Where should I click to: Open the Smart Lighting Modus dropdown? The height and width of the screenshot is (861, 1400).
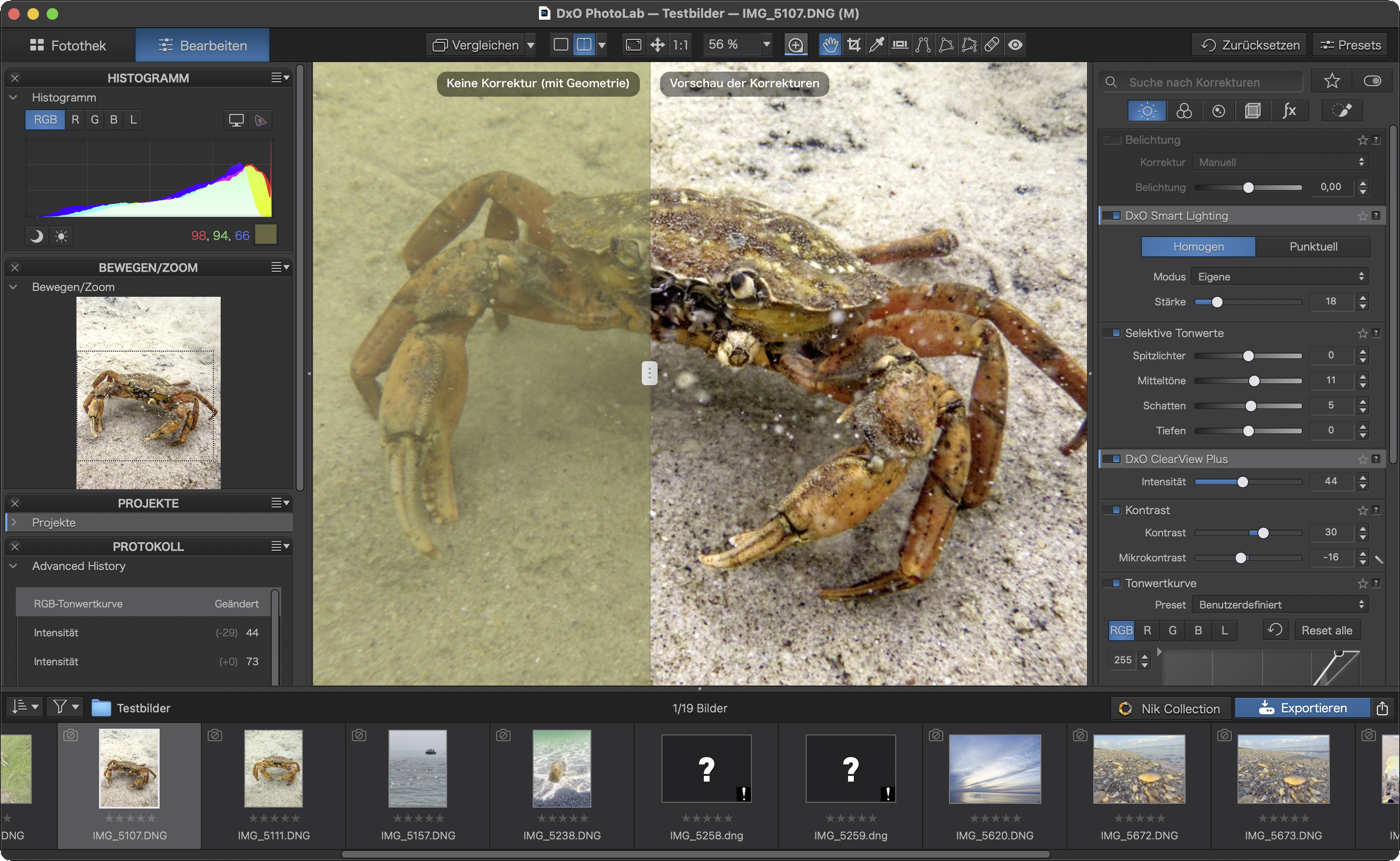coord(1280,277)
